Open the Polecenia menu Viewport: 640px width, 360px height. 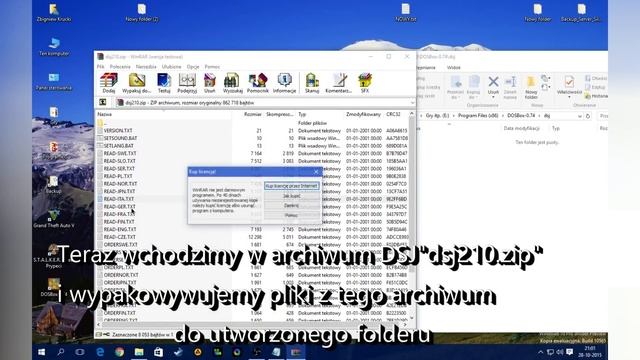coord(120,67)
